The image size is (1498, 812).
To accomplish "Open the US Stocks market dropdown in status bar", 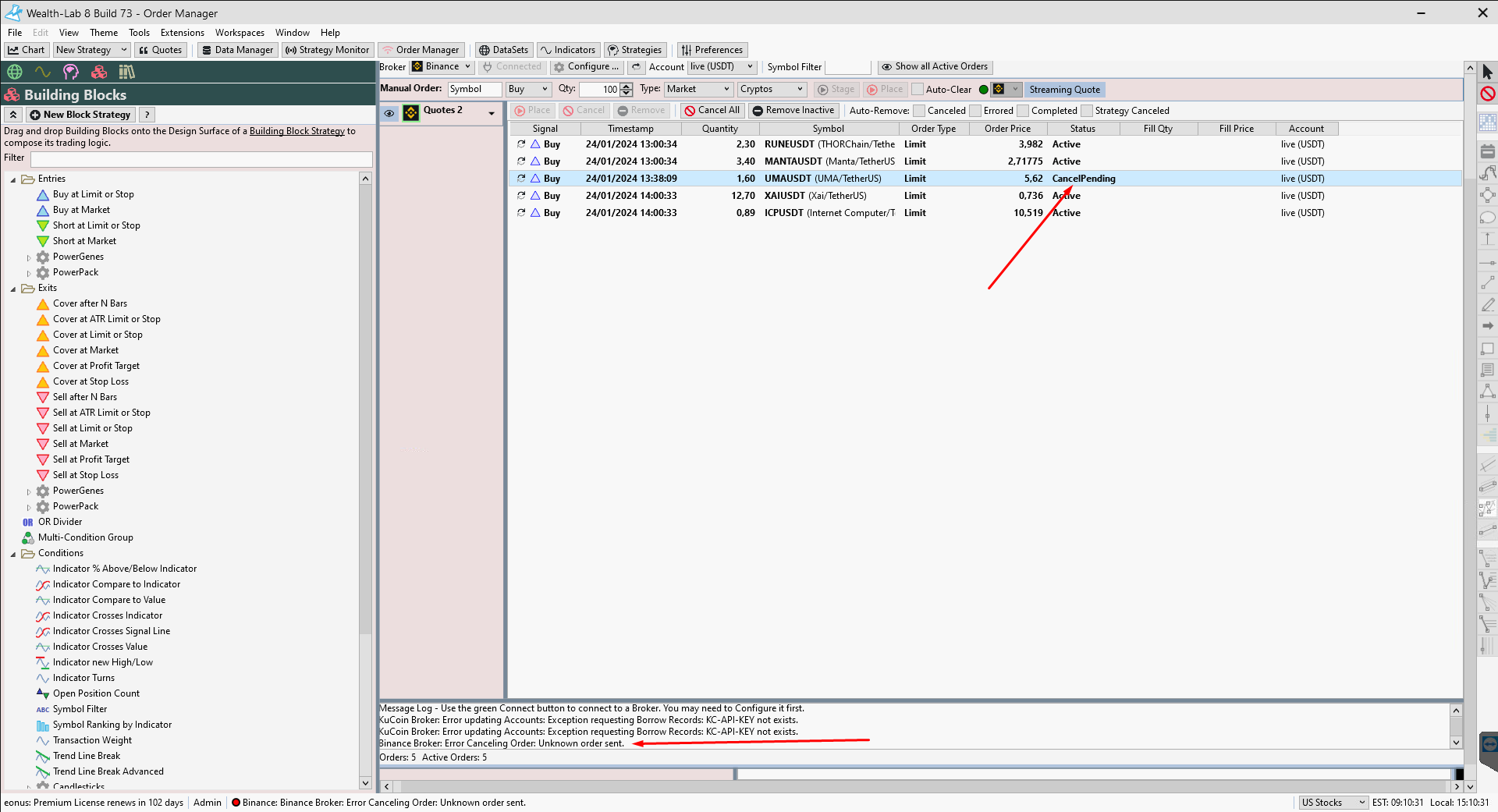I will pos(1333,803).
